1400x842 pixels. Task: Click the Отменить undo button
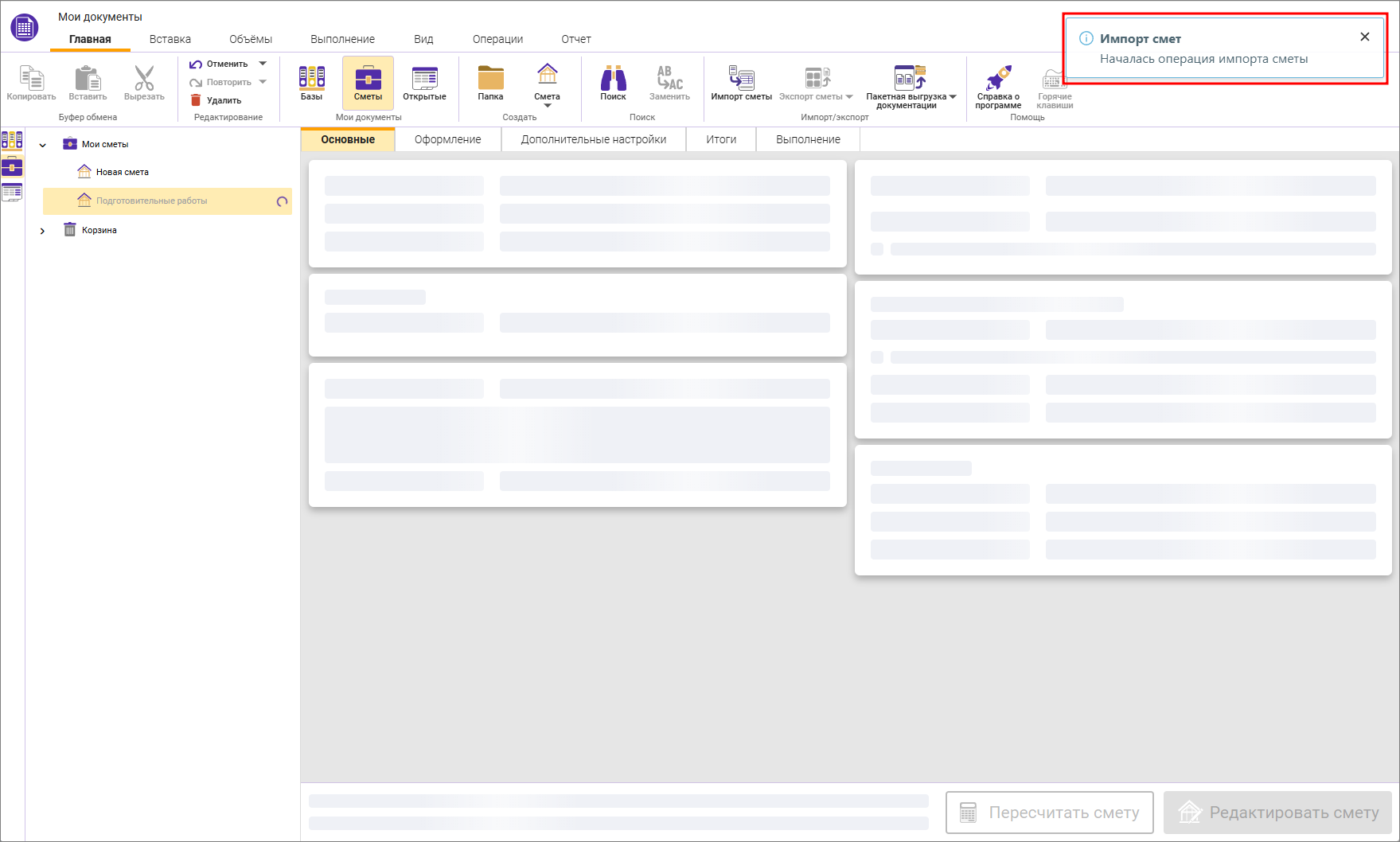point(218,64)
